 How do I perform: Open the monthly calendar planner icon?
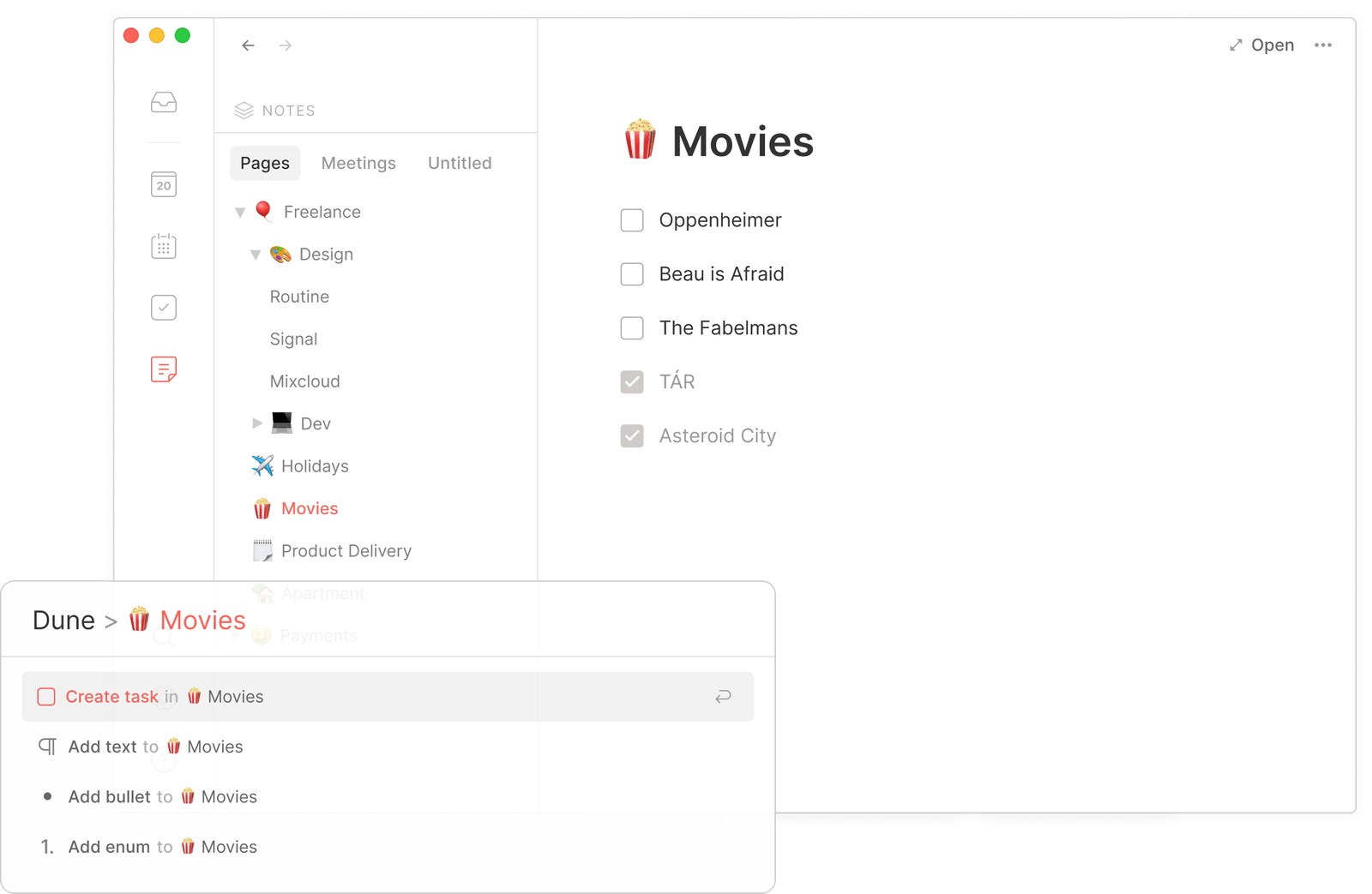click(163, 245)
